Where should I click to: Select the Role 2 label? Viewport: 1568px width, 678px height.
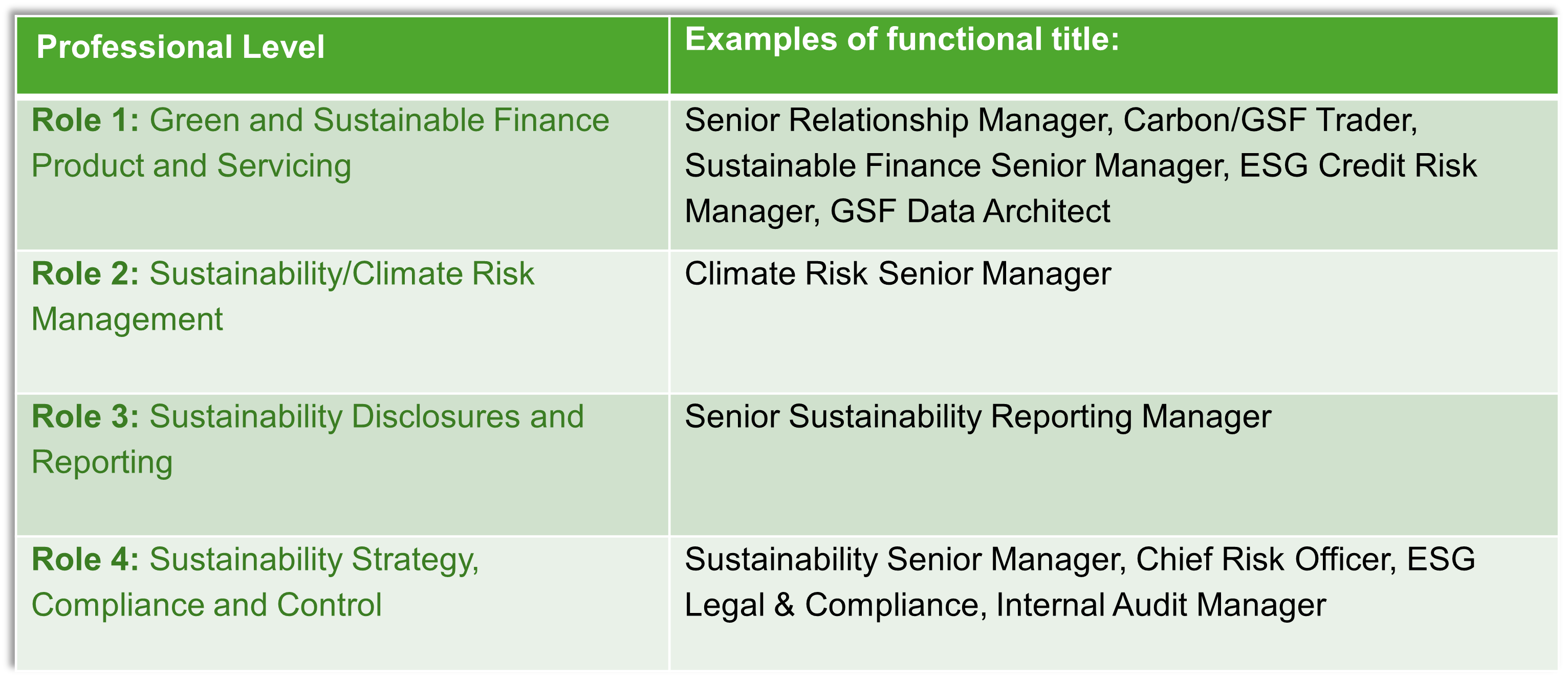[85, 273]
